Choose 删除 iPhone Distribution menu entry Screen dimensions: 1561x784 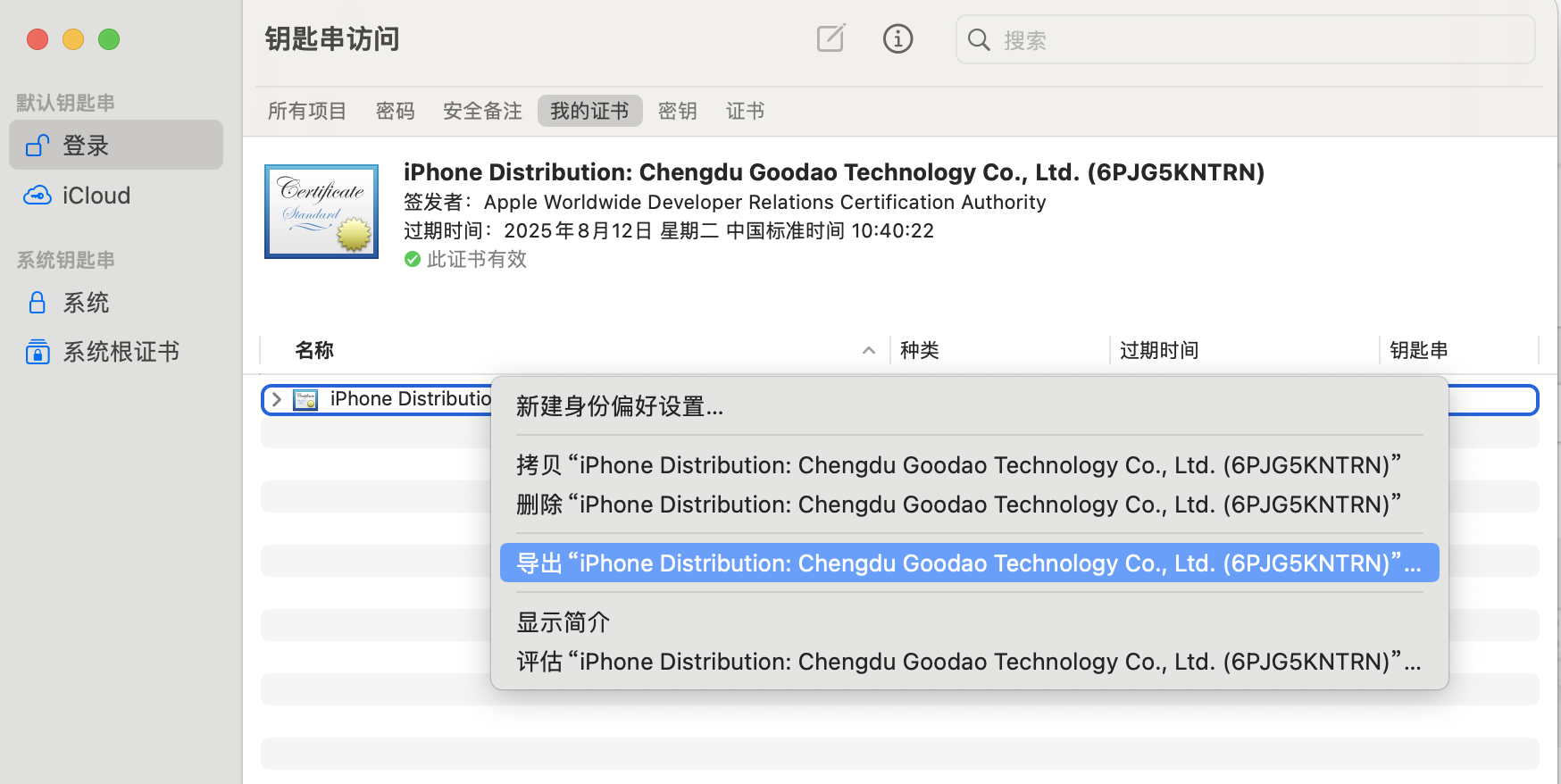(x=958, y=505)
